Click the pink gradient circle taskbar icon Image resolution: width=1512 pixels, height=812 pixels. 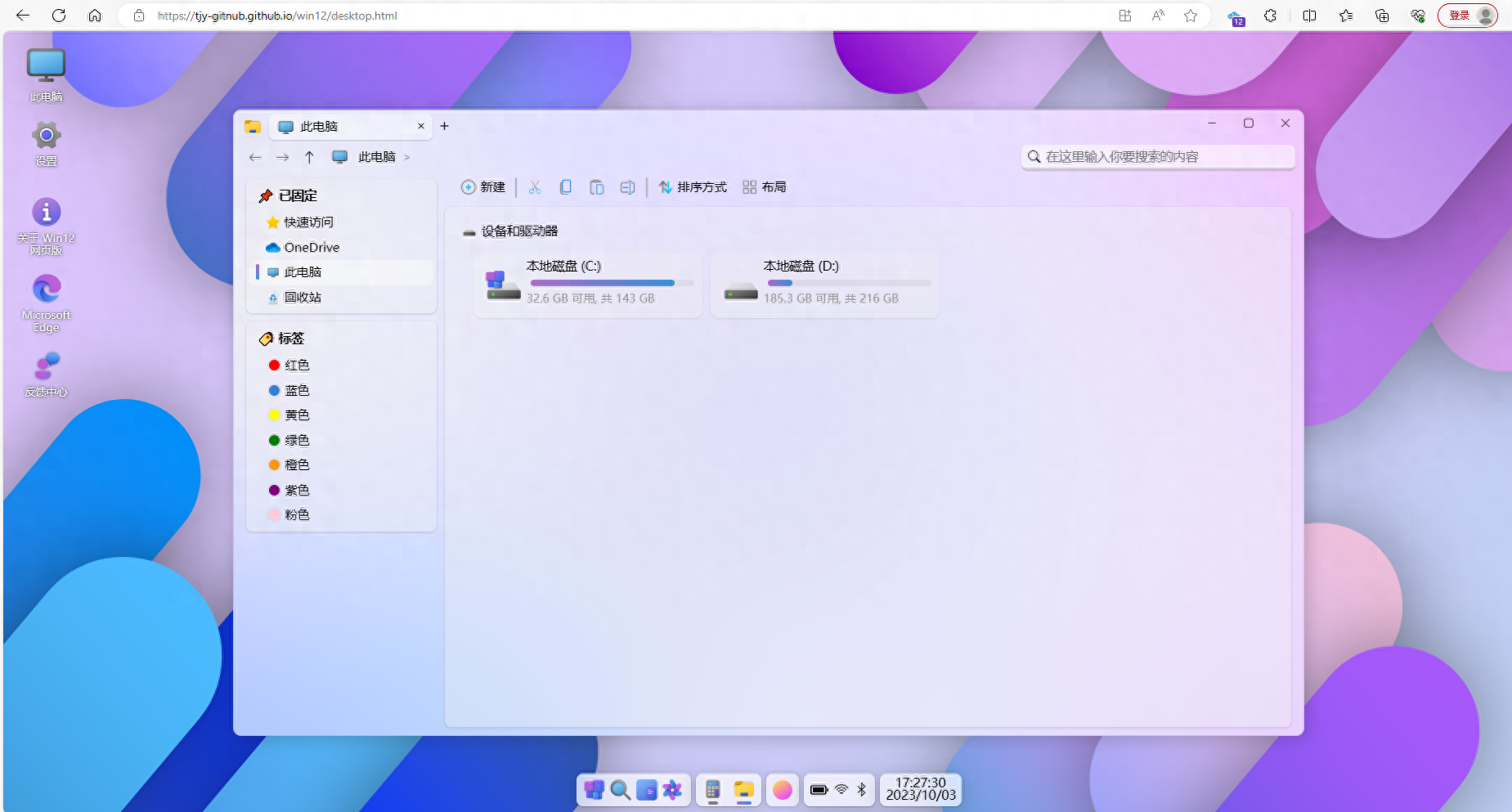(783, 790)
